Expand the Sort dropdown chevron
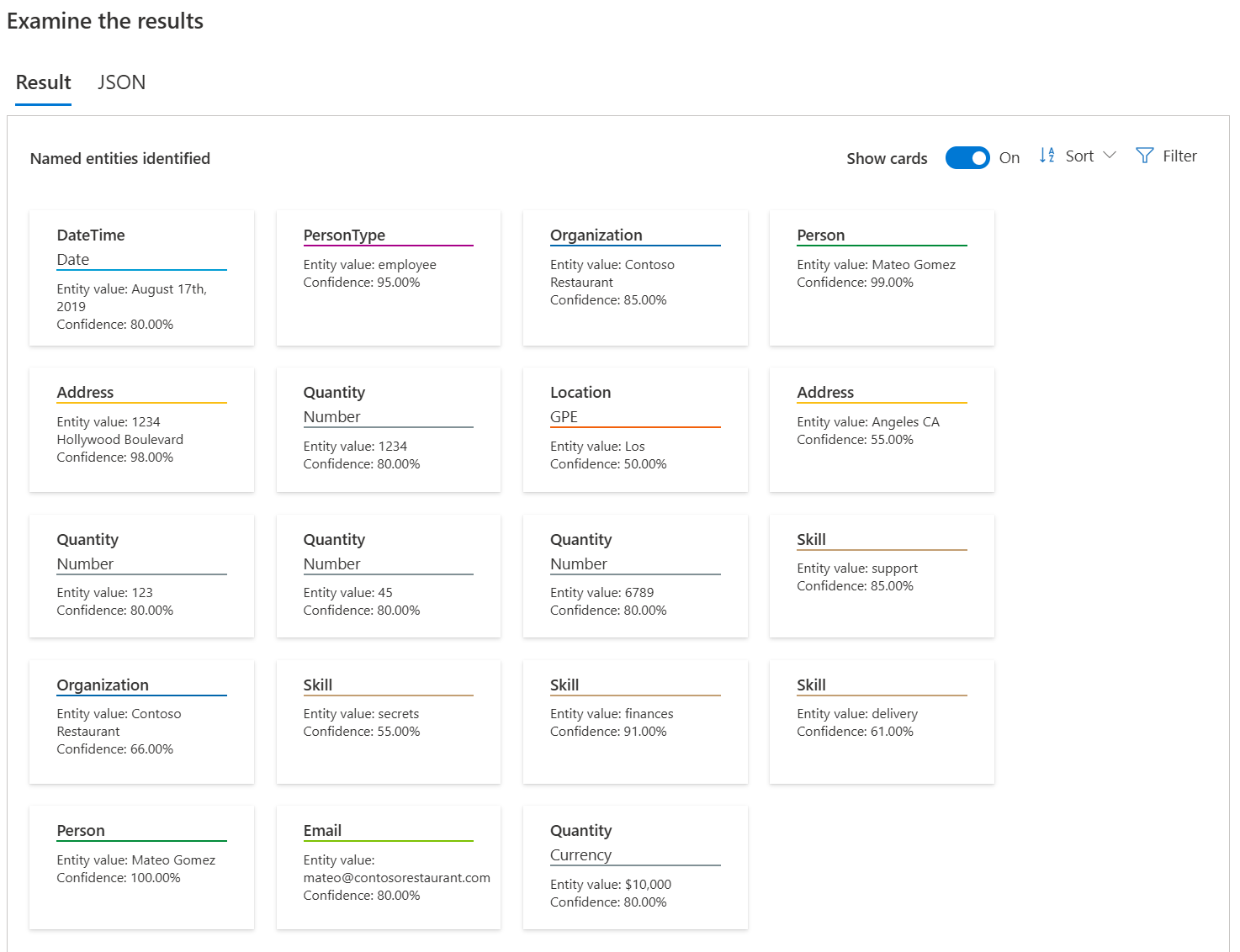1240x952 pixels. (1110, 156)
